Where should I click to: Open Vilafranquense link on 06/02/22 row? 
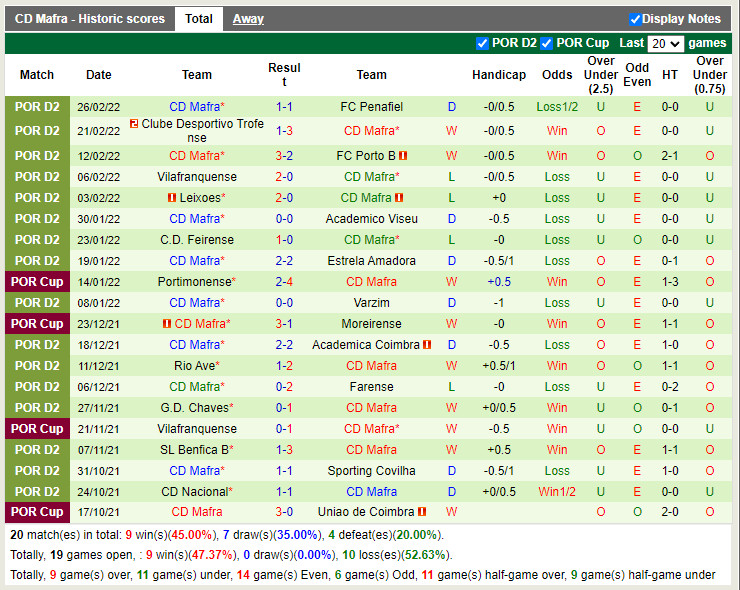tap(197, 177)
